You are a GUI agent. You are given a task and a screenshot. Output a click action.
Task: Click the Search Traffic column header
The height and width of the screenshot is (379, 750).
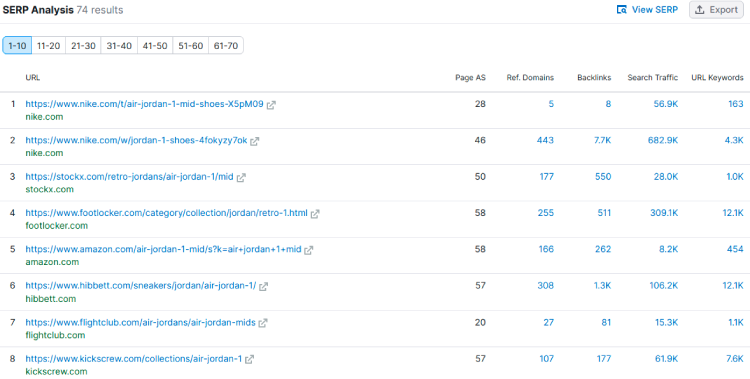[652, 78]
